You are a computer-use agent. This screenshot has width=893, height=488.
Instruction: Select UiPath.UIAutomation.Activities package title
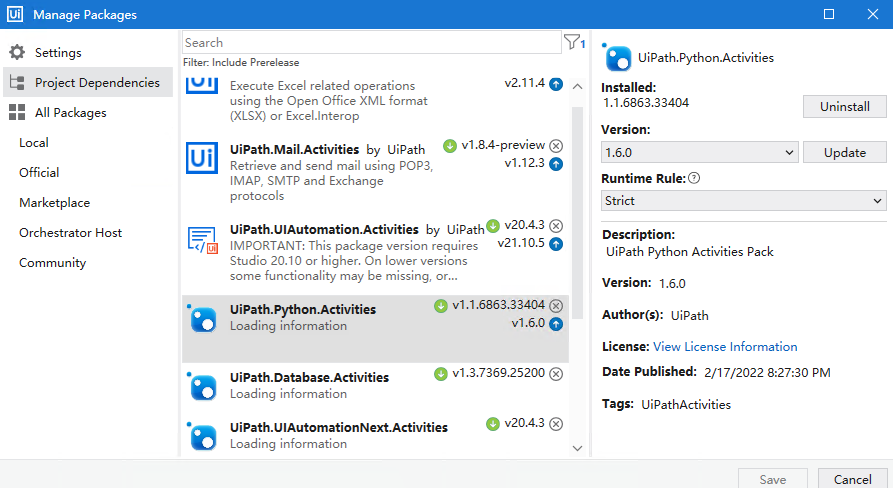[324, 229]
